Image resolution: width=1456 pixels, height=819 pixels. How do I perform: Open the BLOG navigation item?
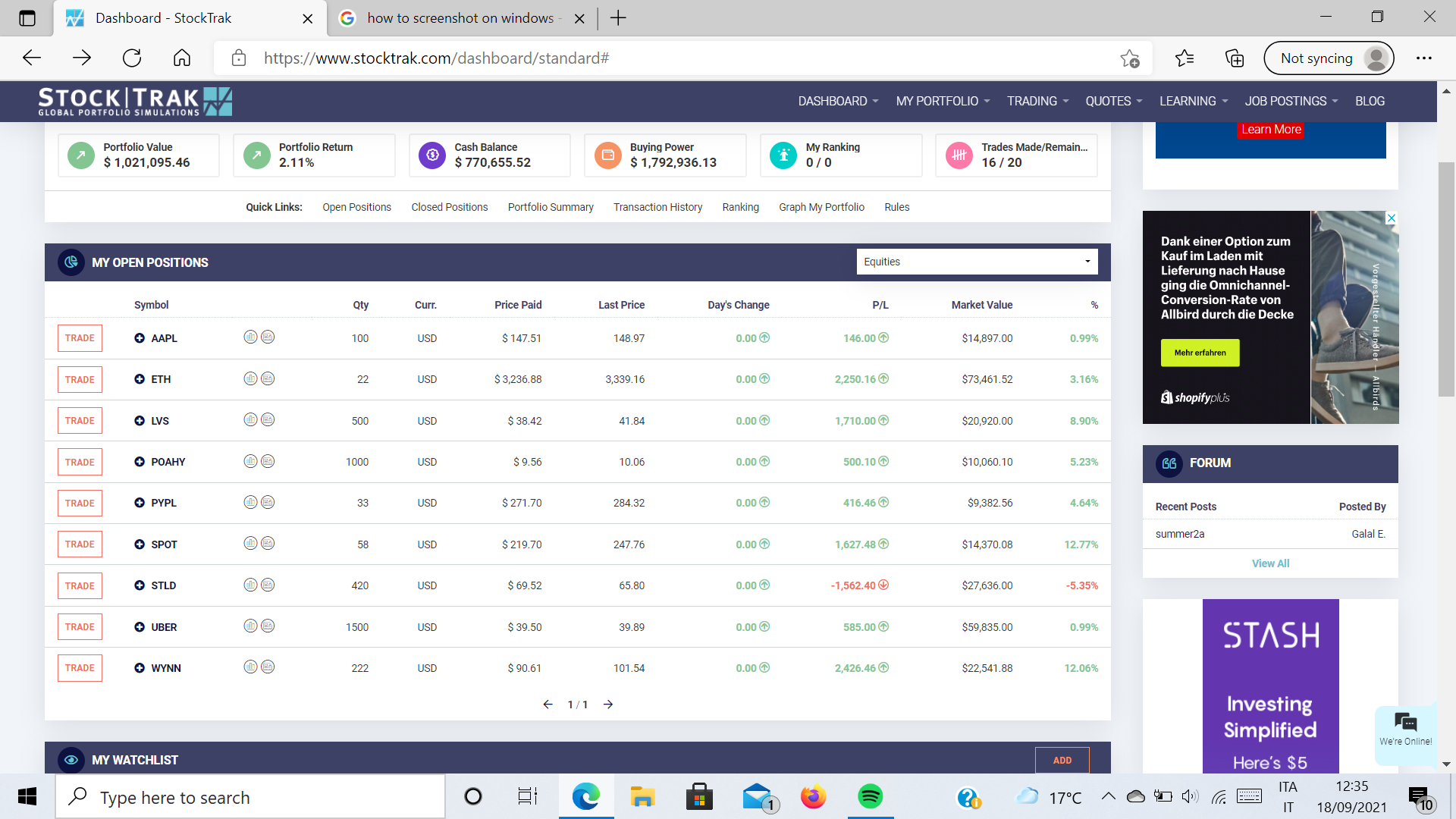tap(1370, 102)
